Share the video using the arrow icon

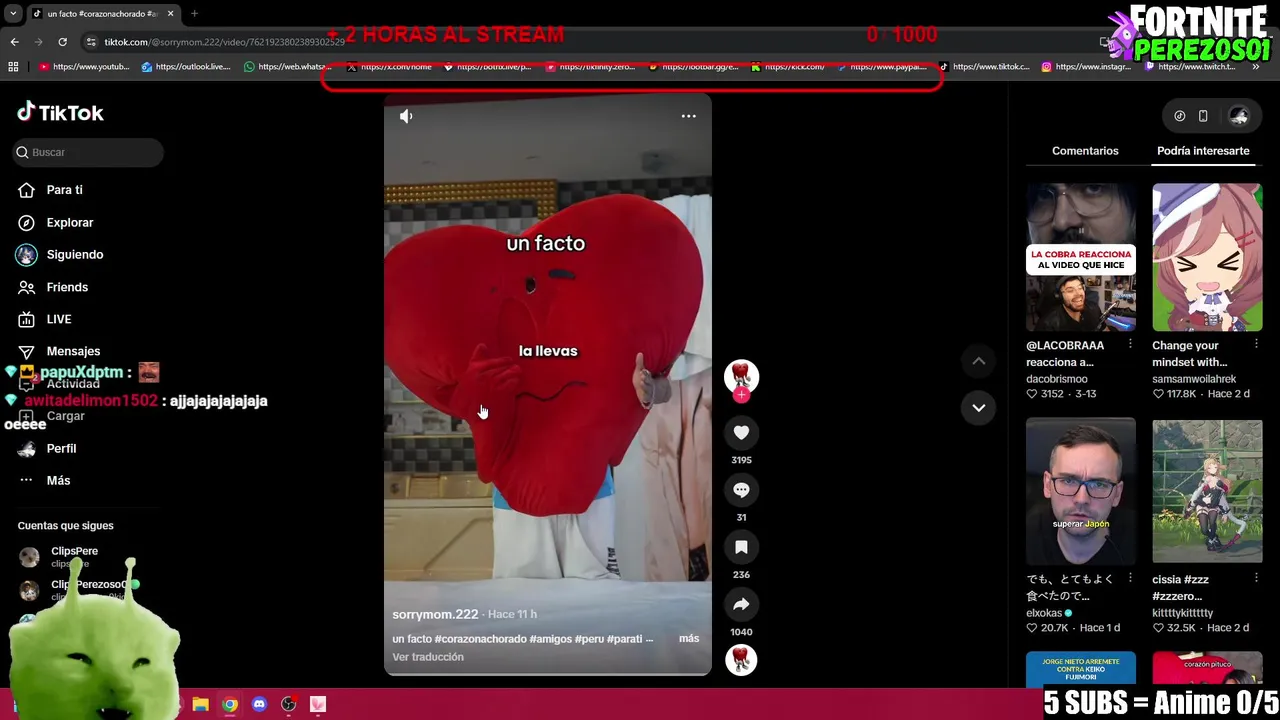coord(741,604)
